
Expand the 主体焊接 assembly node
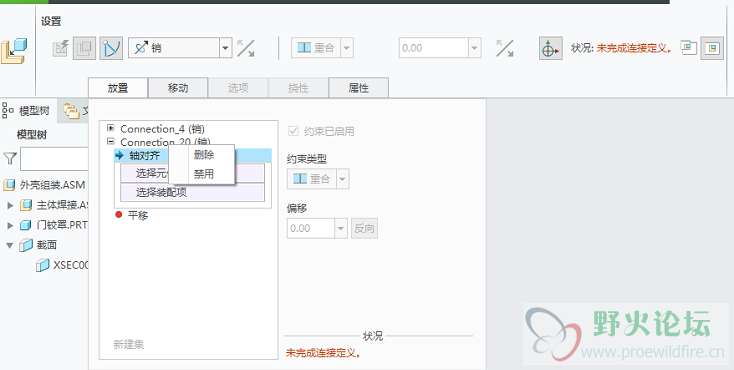pos(10,205)
